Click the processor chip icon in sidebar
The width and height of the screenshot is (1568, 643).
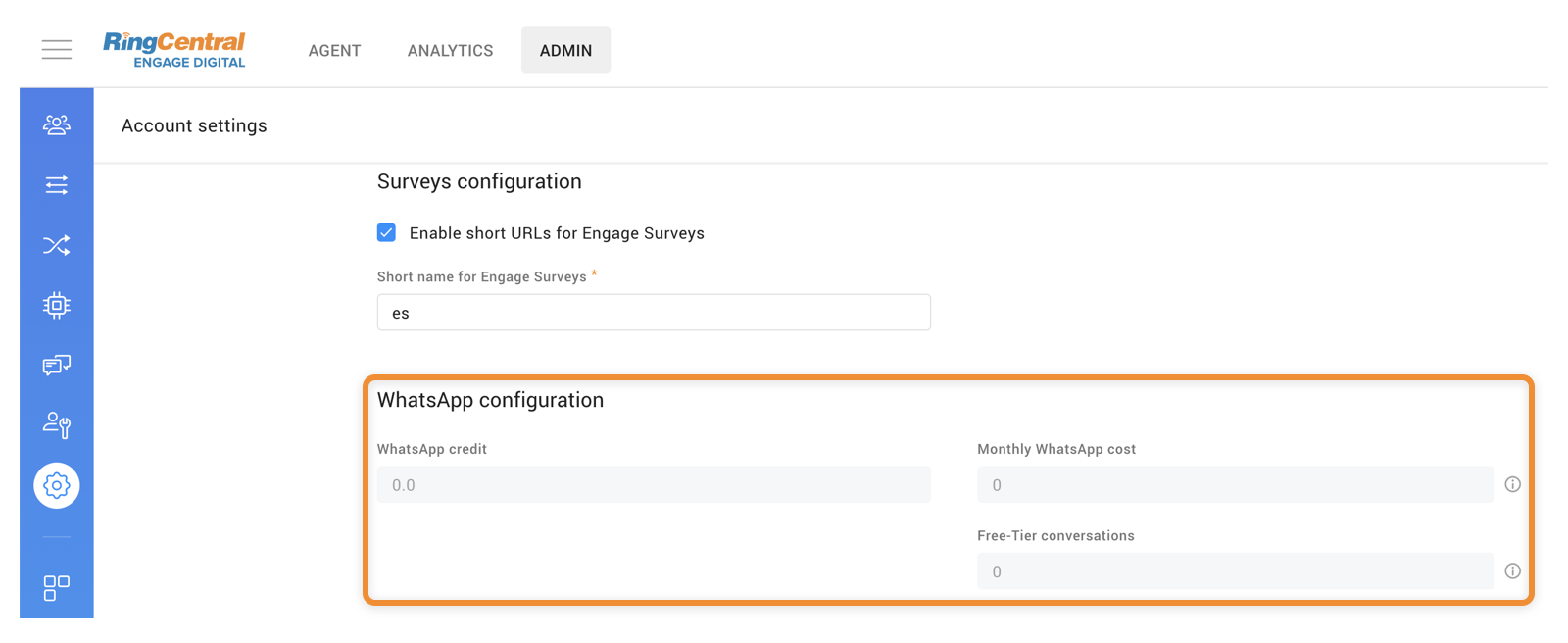coord(57,305)
